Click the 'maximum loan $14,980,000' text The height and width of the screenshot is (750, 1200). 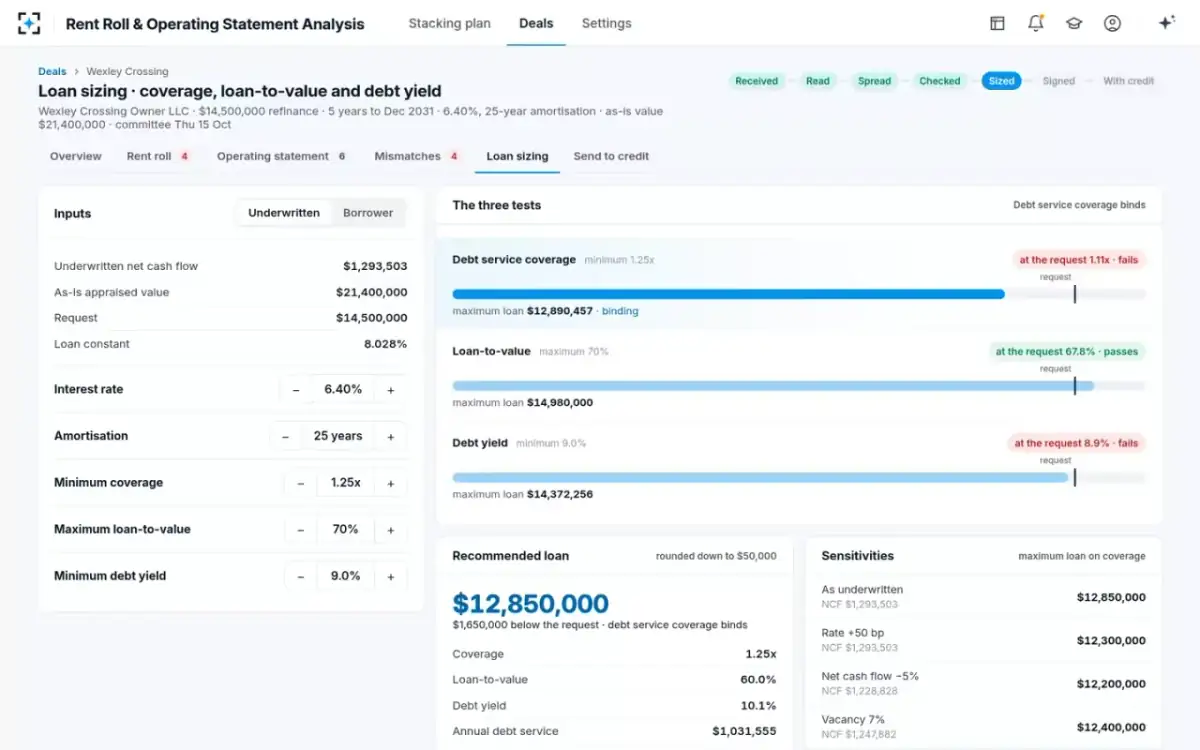(x=522, y=403)
